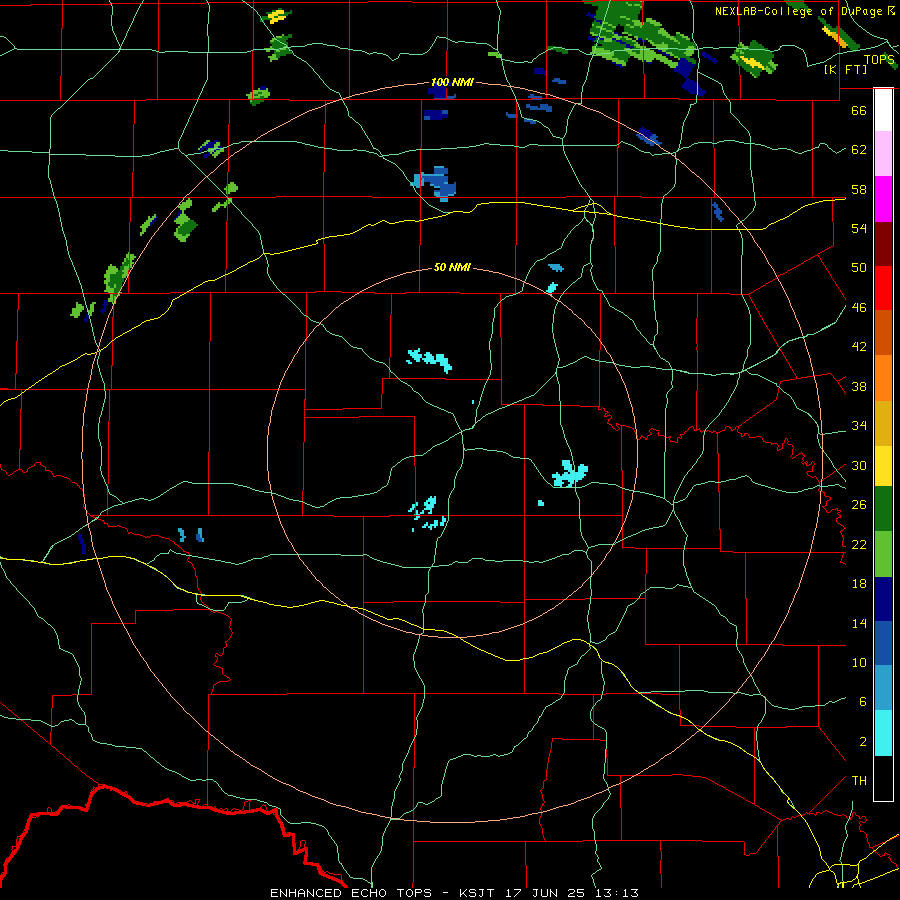
Task: Click the '6' legend value
Action: click(863, 702)
